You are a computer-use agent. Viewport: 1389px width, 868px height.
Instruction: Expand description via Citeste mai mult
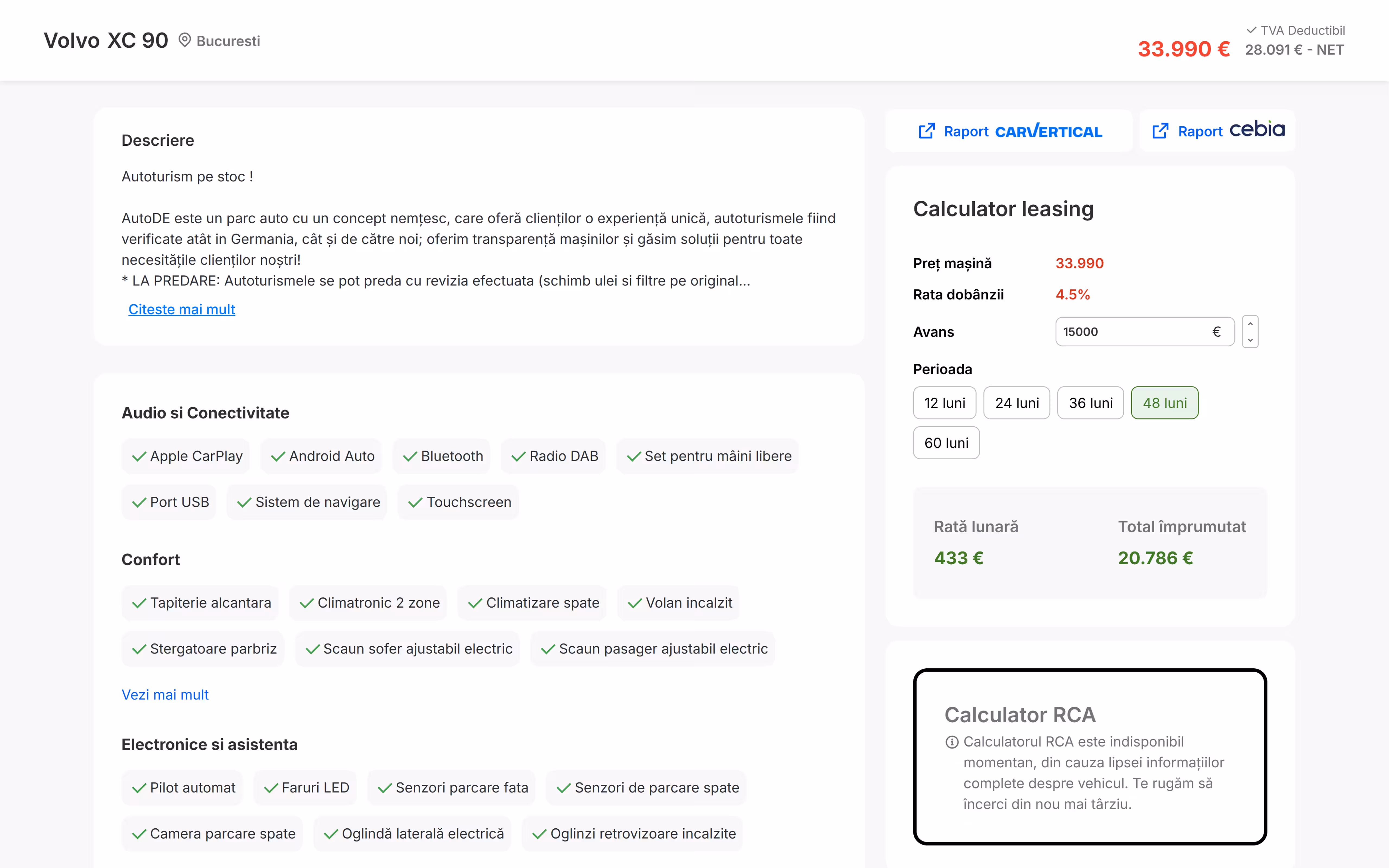pyautogui.click(x=181, y=309)
